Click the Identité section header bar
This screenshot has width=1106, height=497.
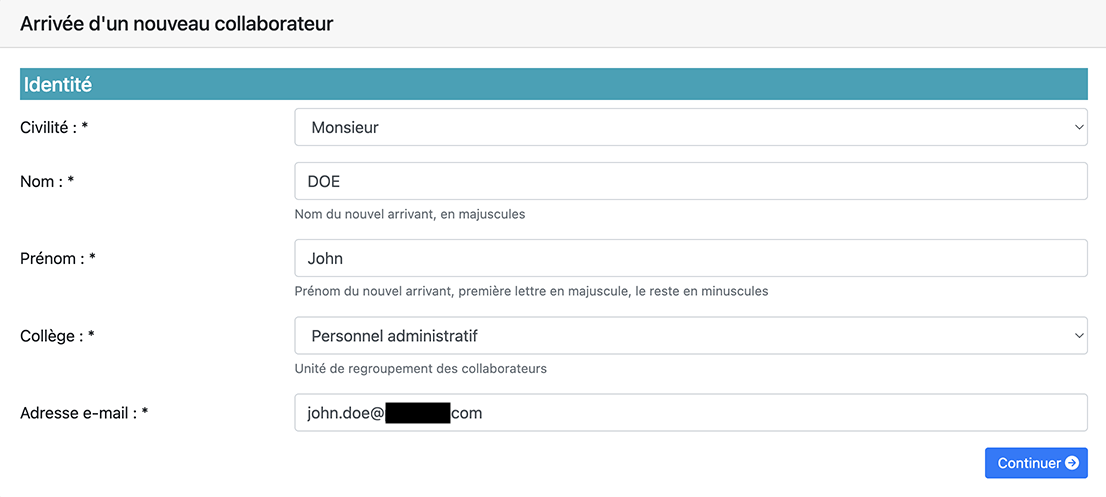(x=553, y=85)
